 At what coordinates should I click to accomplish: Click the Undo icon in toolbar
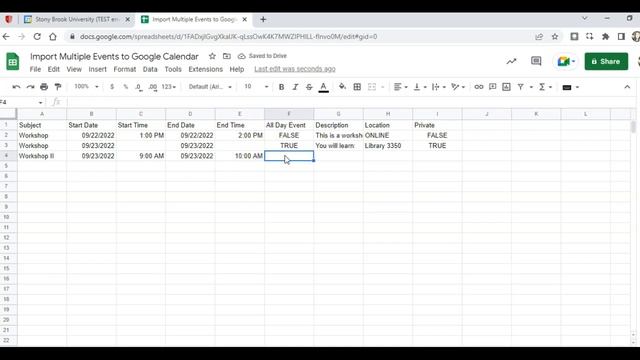pyautogui.click(x=16, y=87)
